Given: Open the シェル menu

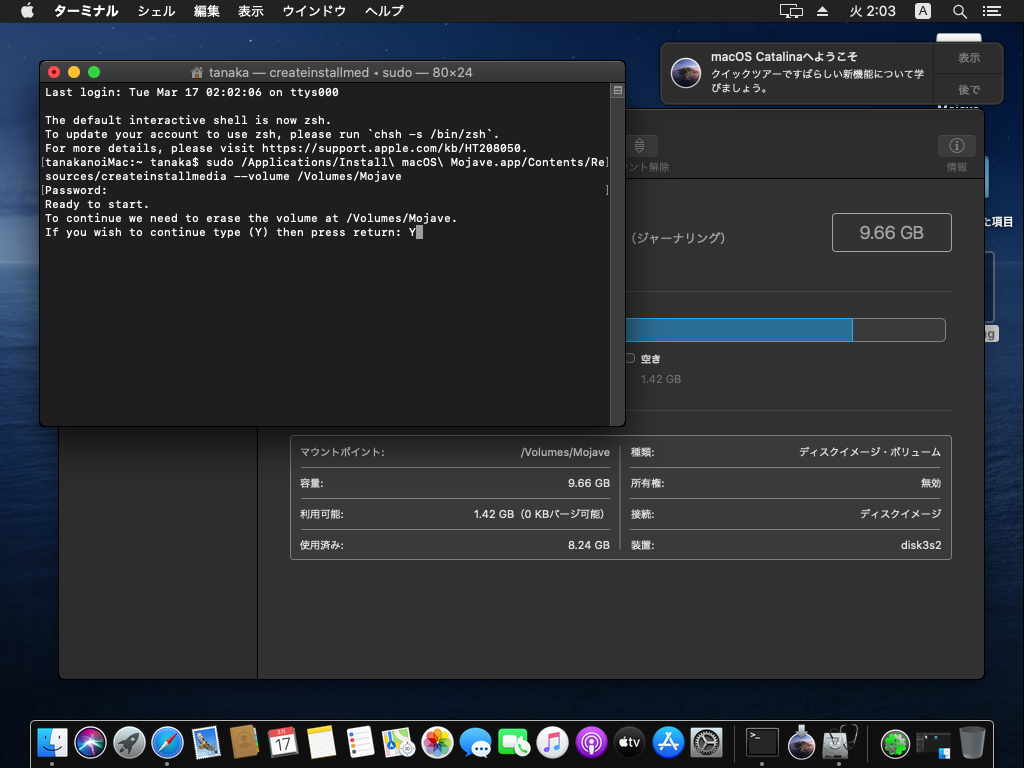Looking at the screenshot, I should coord(156,11).
